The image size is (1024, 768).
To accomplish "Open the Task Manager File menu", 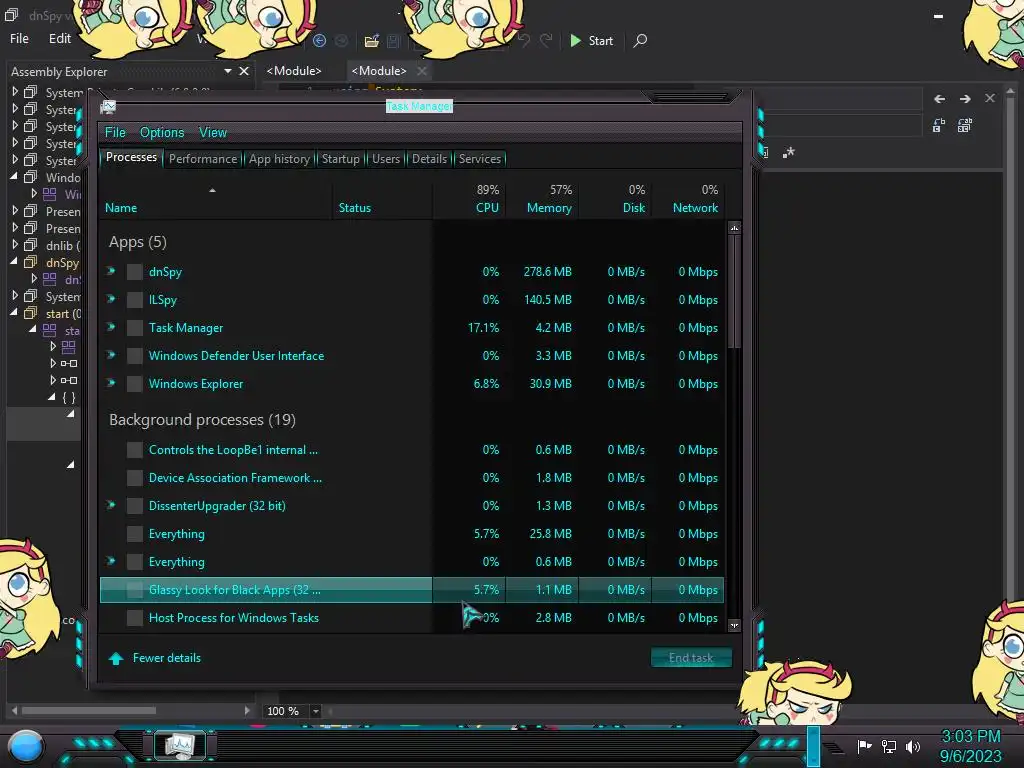I will [x=115, y=133].
